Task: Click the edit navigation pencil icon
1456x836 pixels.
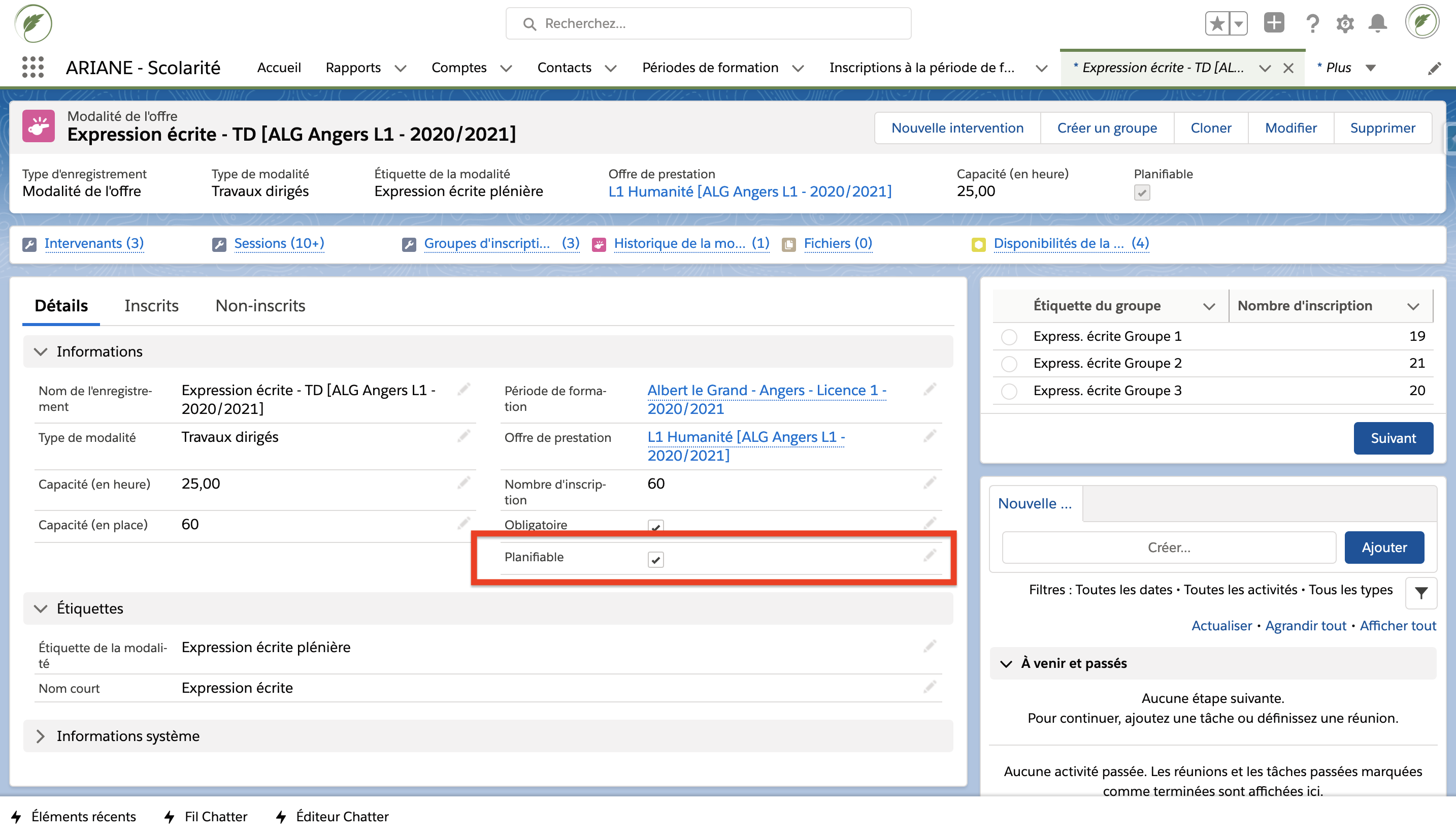Action: [x=1434, y=69]
